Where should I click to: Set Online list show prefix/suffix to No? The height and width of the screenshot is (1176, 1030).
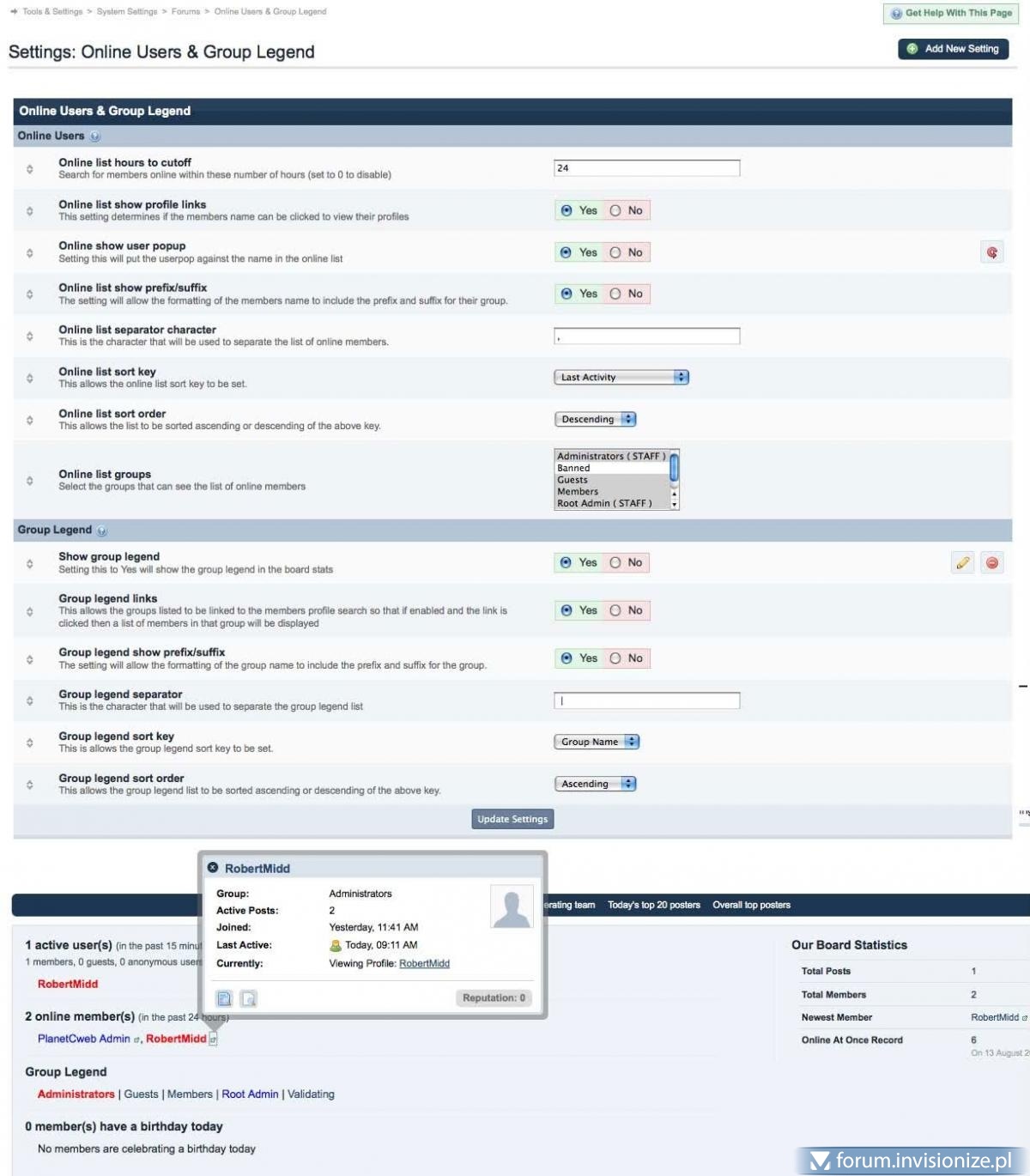[x=615, y=294]
